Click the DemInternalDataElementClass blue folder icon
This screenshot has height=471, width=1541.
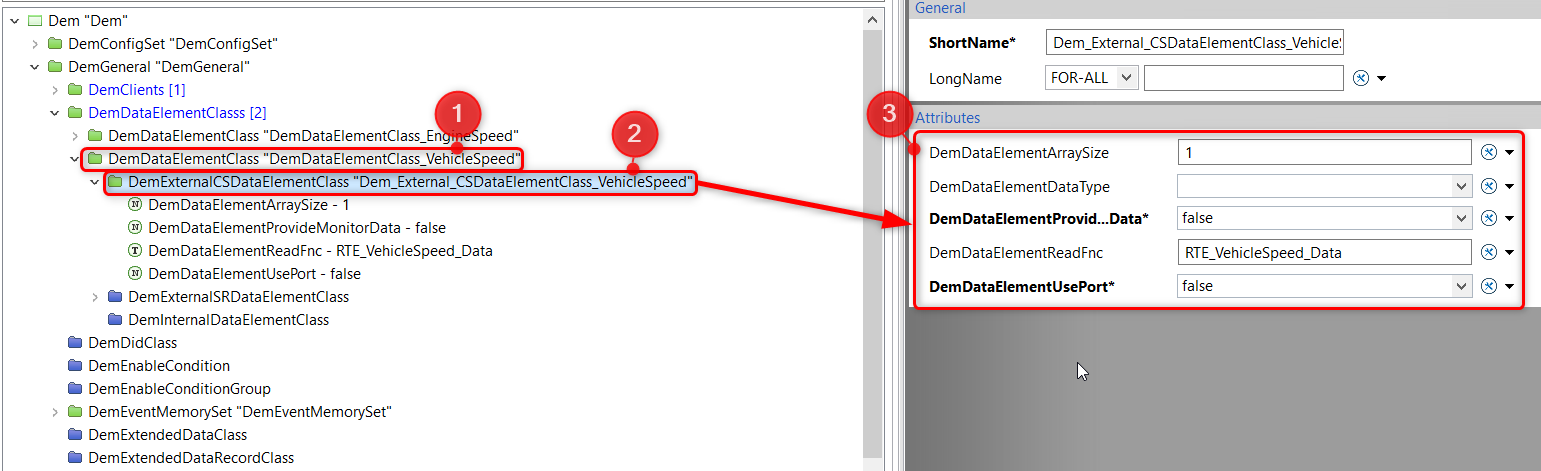pos(115,320)
